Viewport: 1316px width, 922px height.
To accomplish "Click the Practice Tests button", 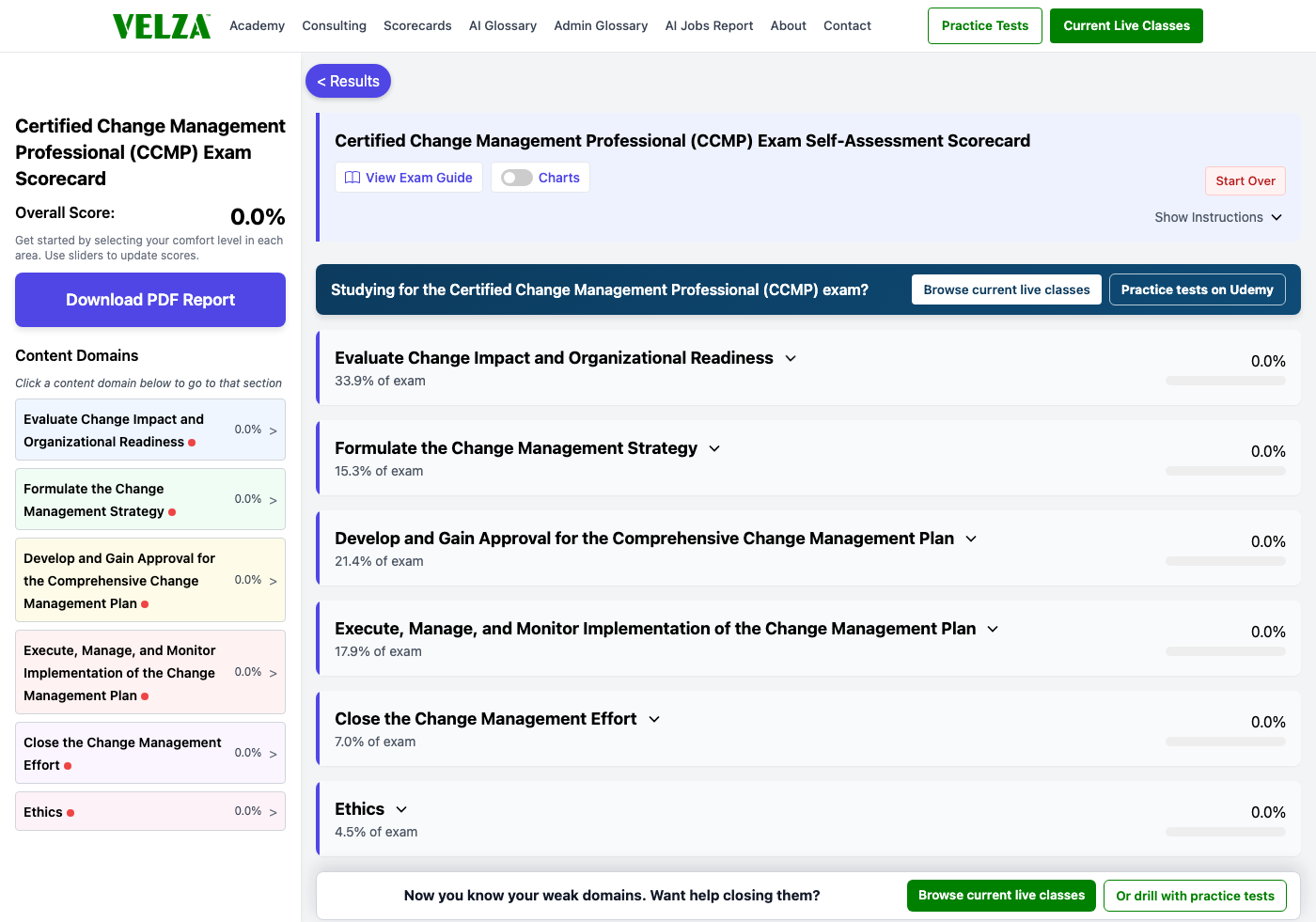I will point(985,25).
